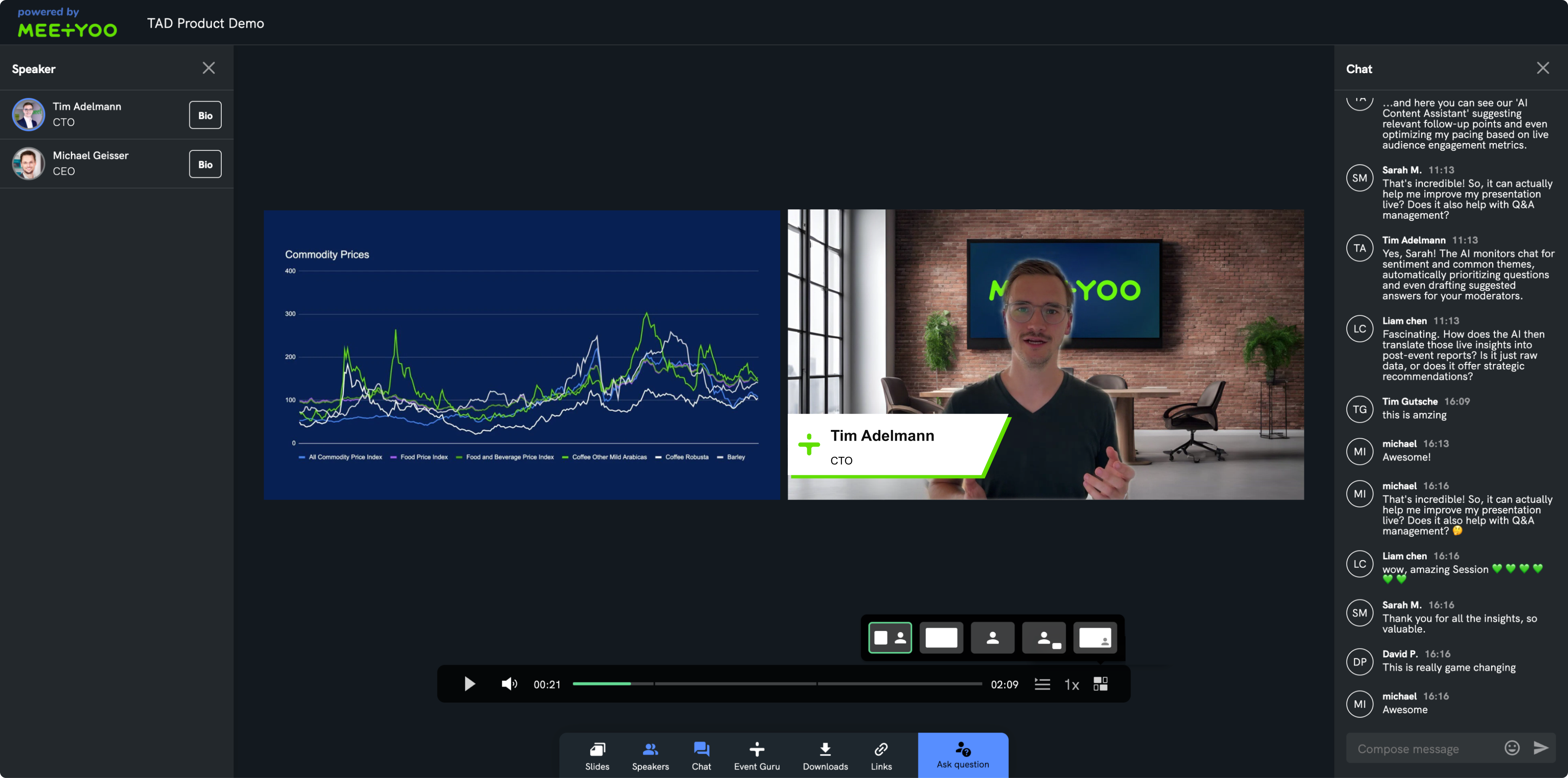Open the layout selector grid icon
Image resolution: width=1568 pixels, height=778 pixels.
click(x=1100, y=684)
